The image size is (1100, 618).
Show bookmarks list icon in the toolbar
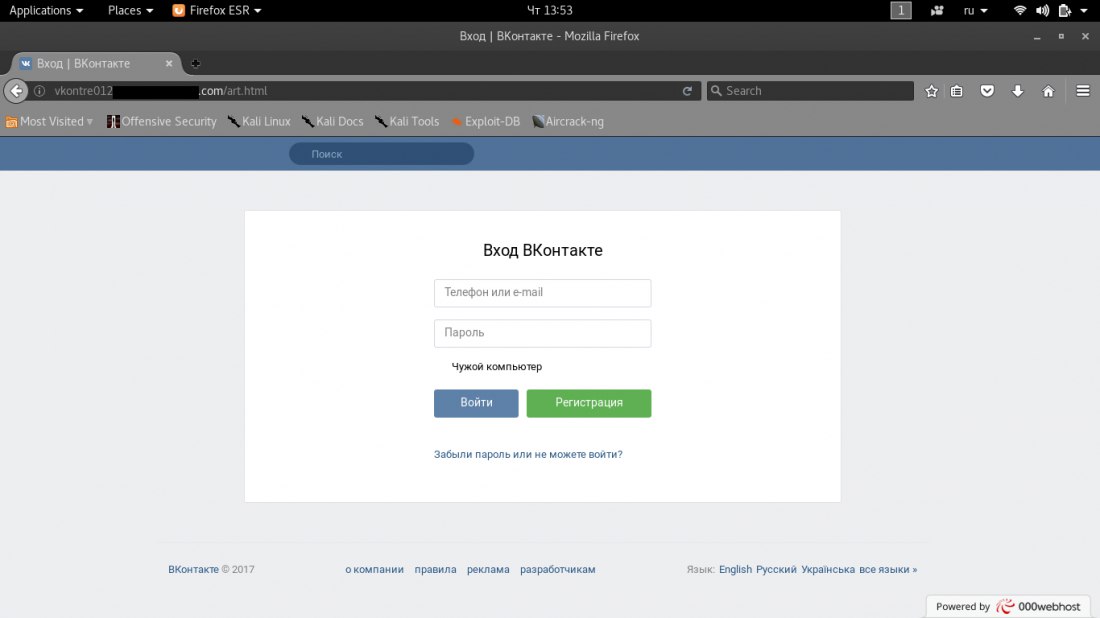pos(957,90)
